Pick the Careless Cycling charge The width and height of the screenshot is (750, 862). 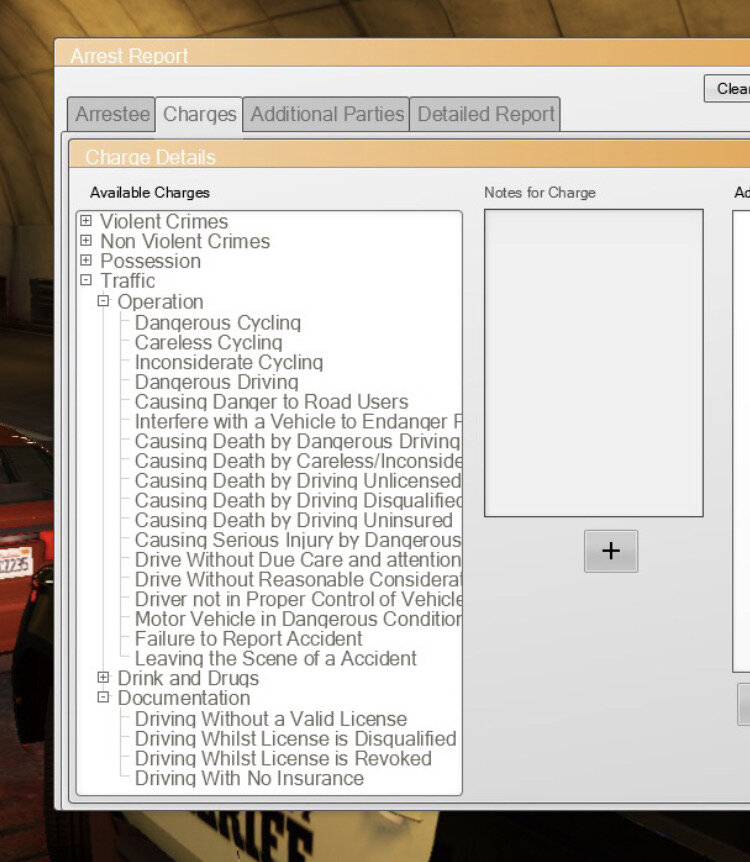pyautogui.click(x=208, y=342)
